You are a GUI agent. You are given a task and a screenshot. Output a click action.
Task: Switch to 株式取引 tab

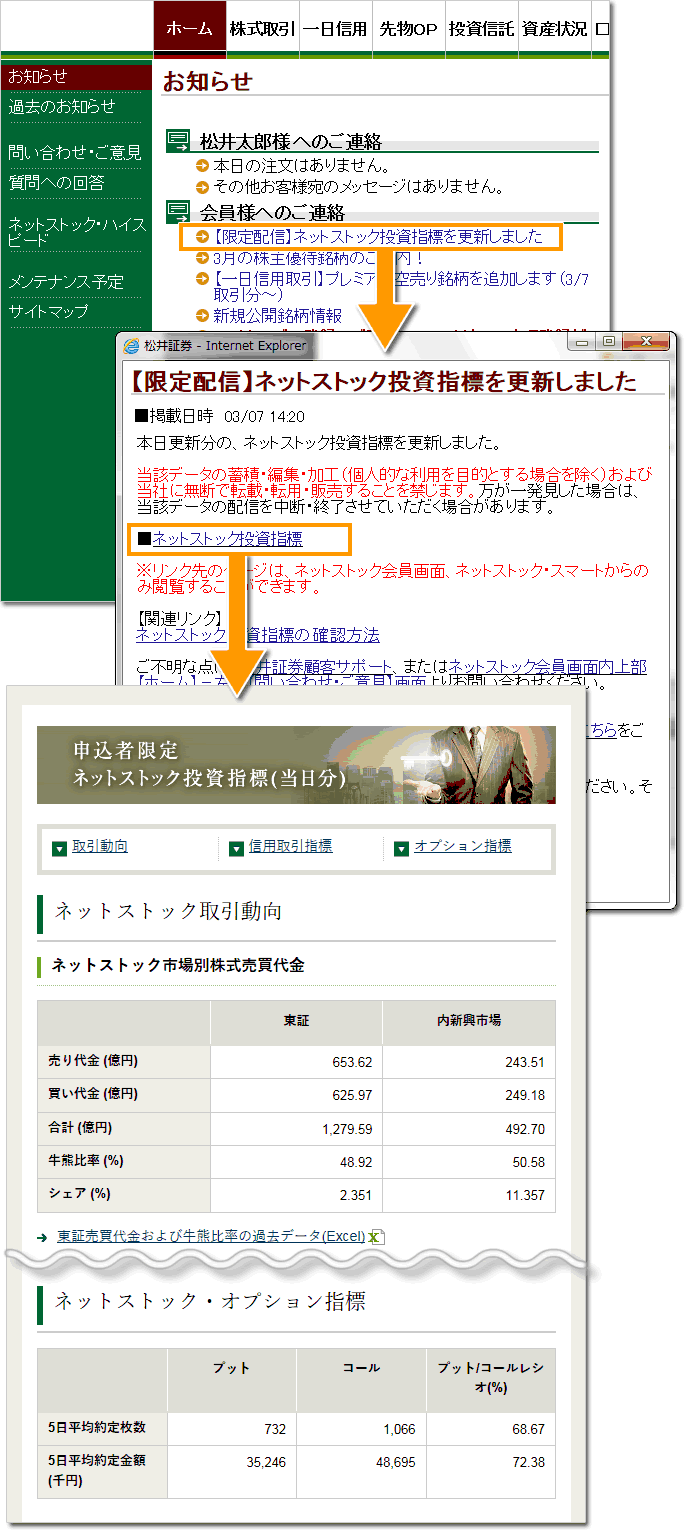[262, 29]
